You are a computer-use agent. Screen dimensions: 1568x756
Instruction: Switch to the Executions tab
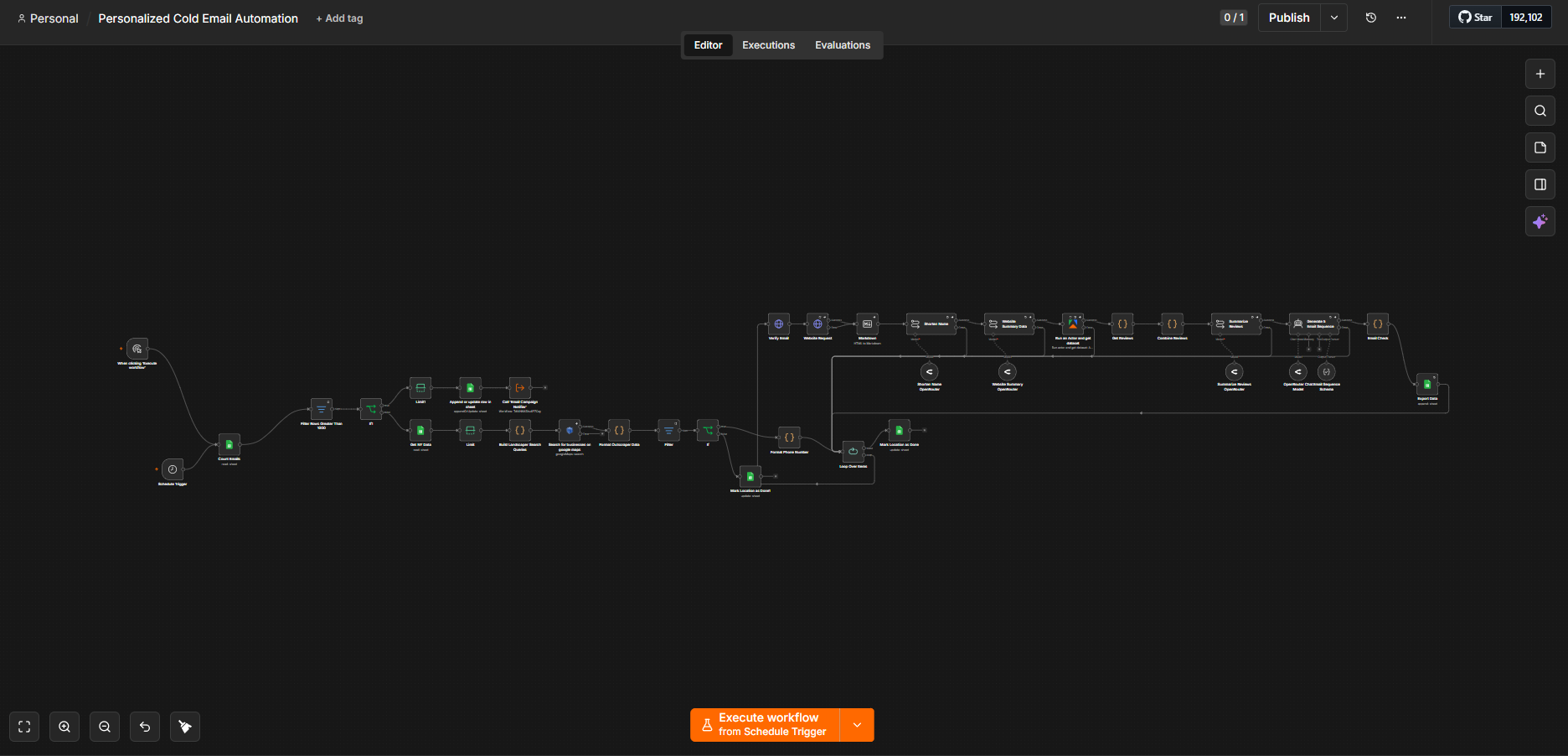(x=768, y=45)
